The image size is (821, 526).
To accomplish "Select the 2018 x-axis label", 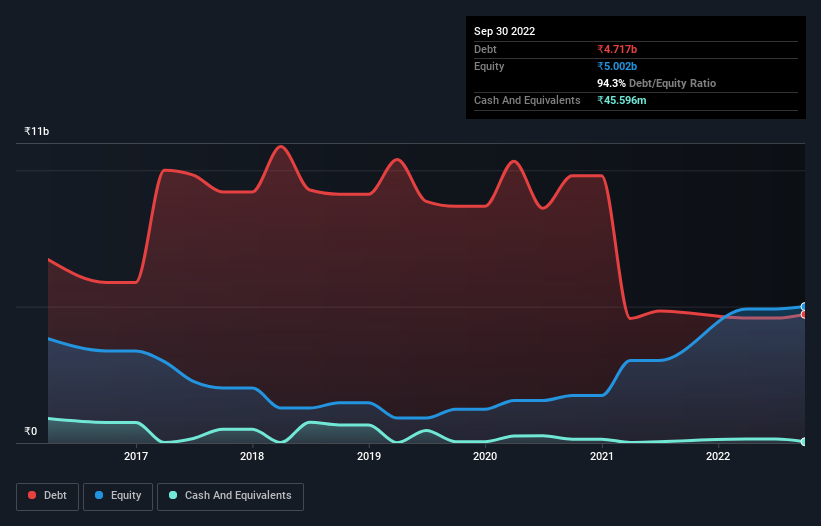I will [x=252, y=456].
